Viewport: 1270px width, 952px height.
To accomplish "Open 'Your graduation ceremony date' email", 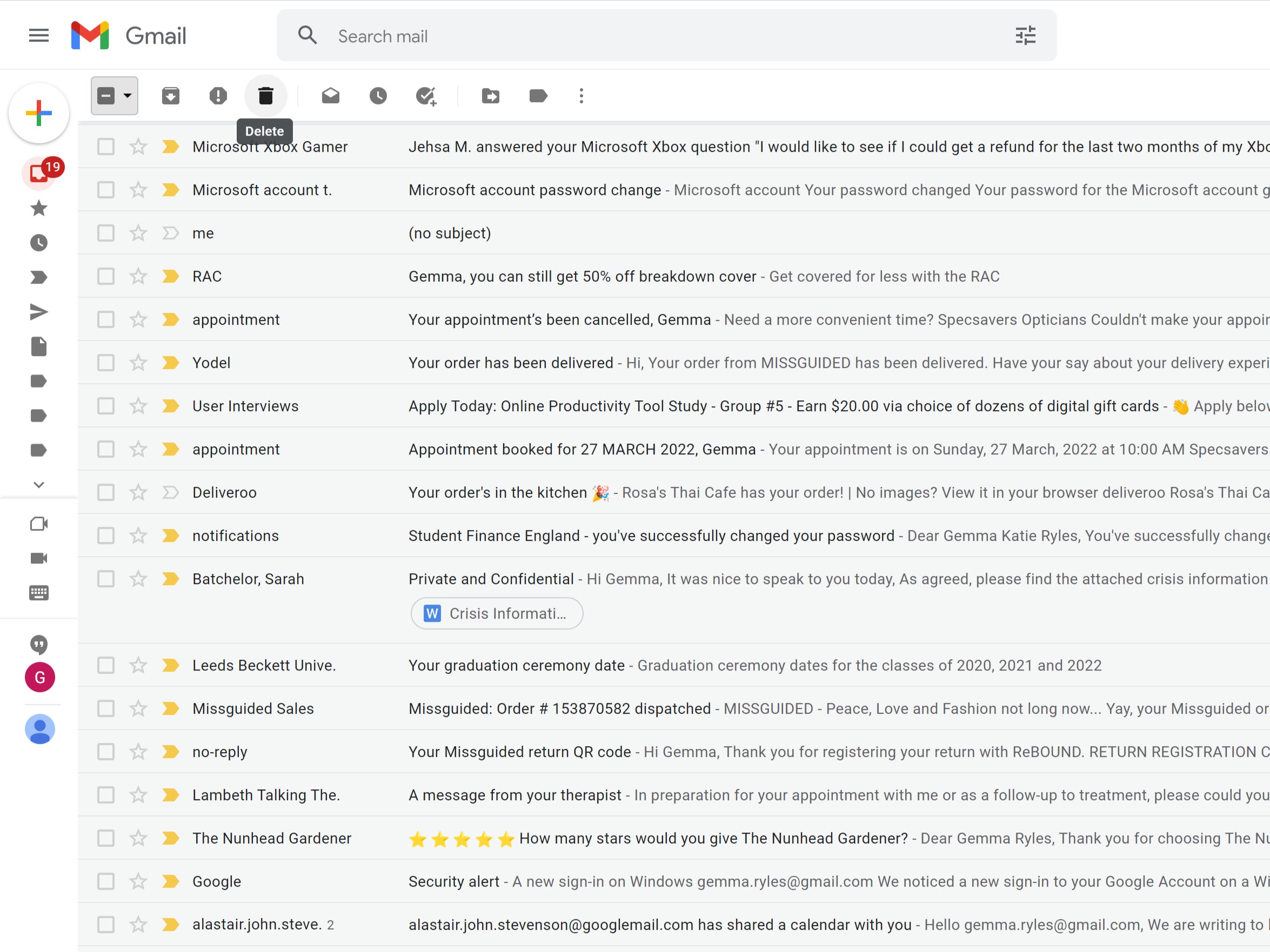I will point(674,666).
